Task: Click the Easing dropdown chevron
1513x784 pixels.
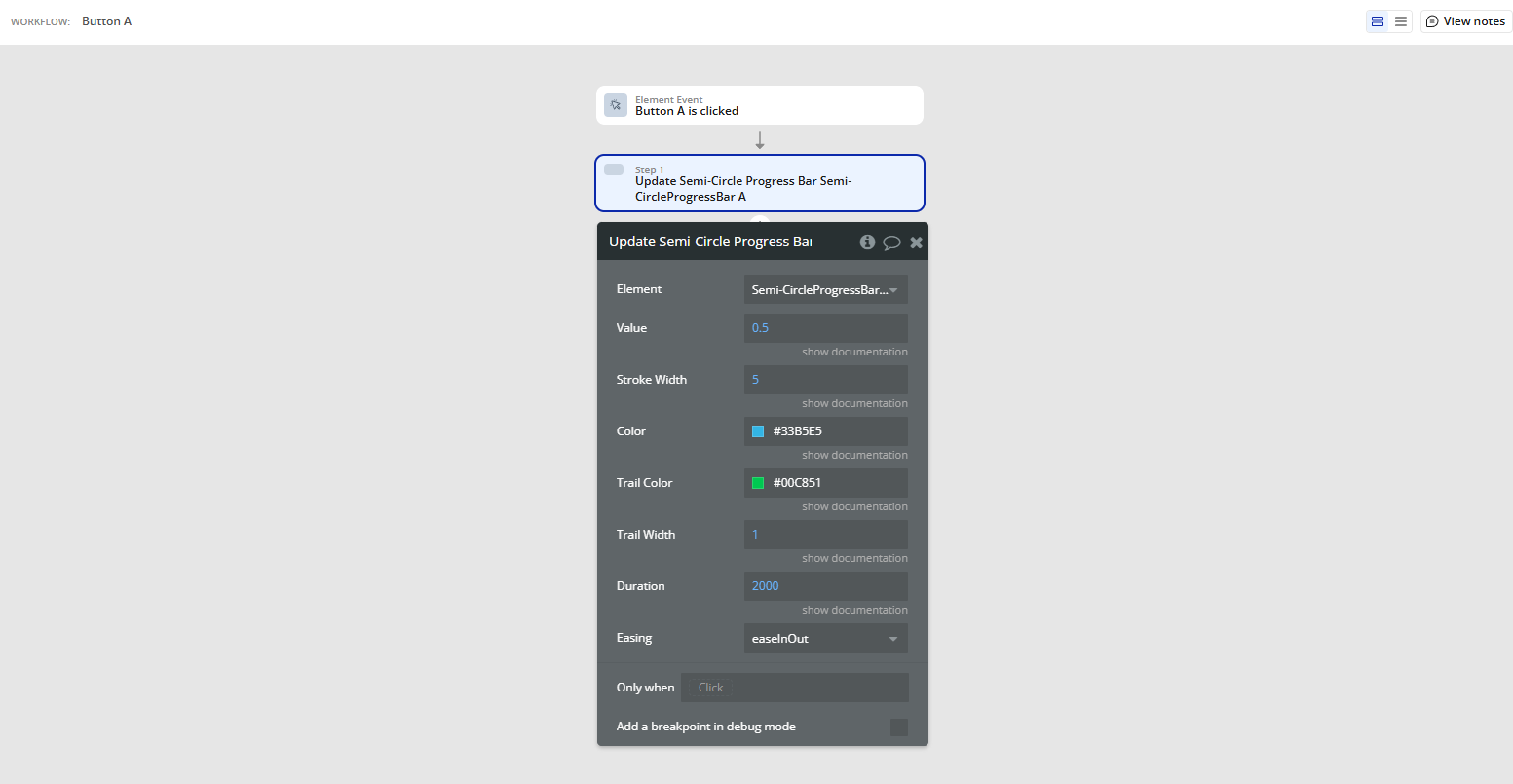Action: pos(892,638)
